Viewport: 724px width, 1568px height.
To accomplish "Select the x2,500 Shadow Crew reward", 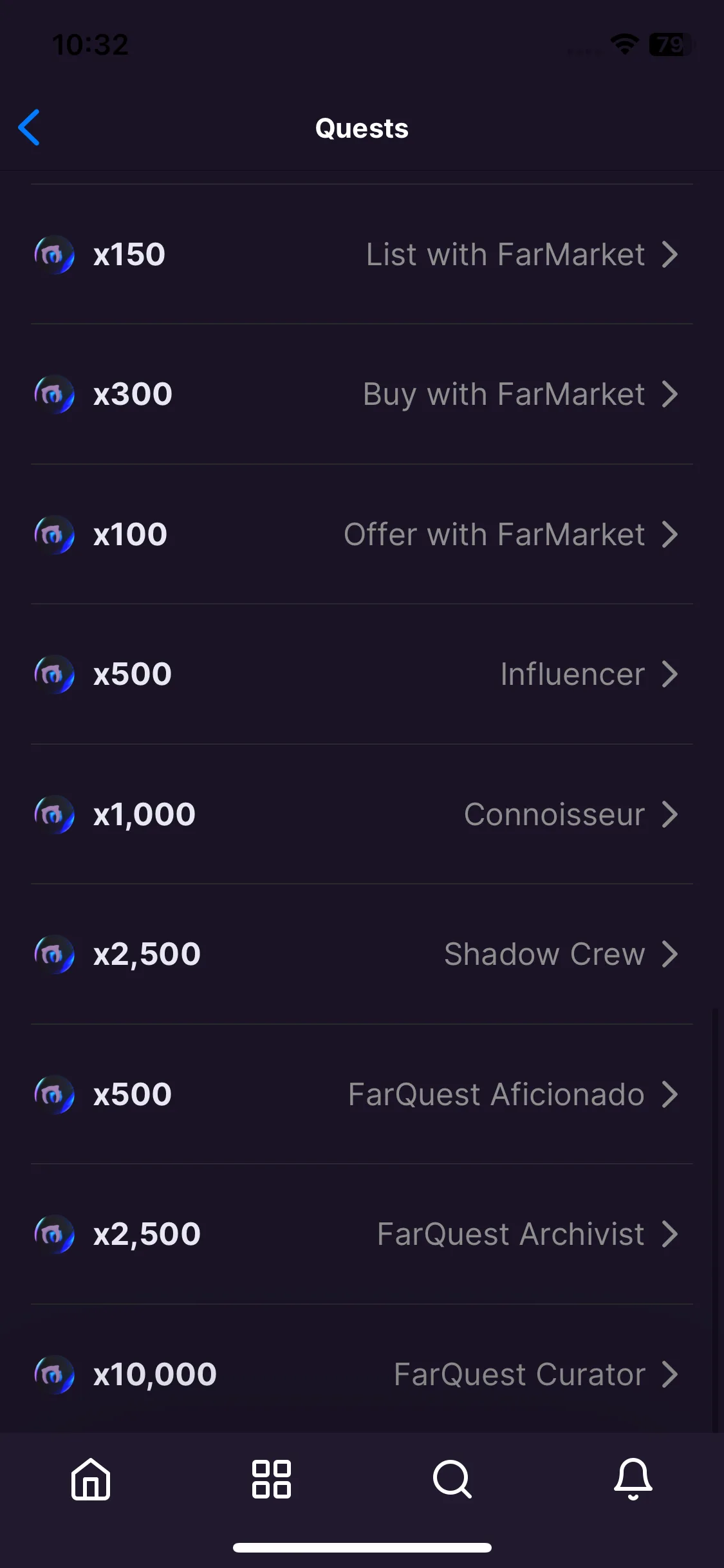I will click(147, 955).
